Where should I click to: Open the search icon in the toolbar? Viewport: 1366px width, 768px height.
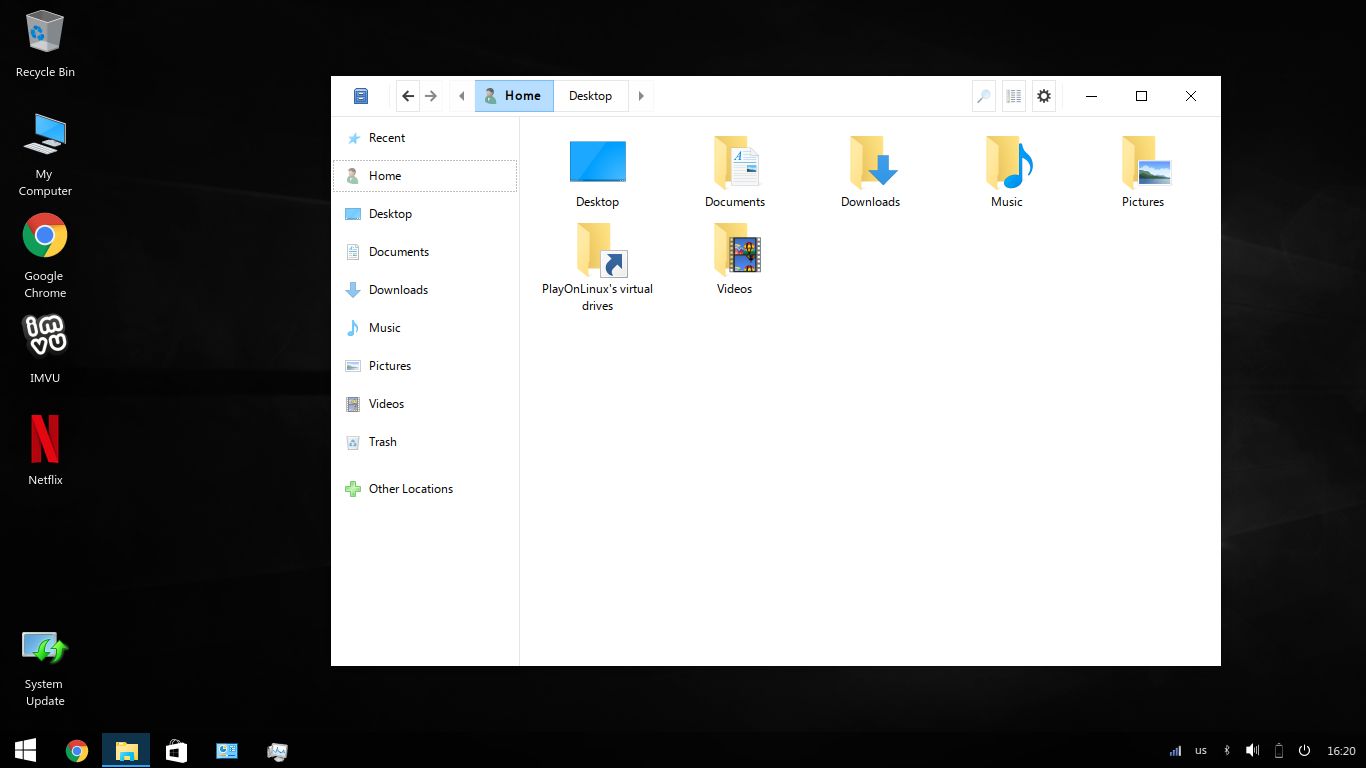click(983, 96)
